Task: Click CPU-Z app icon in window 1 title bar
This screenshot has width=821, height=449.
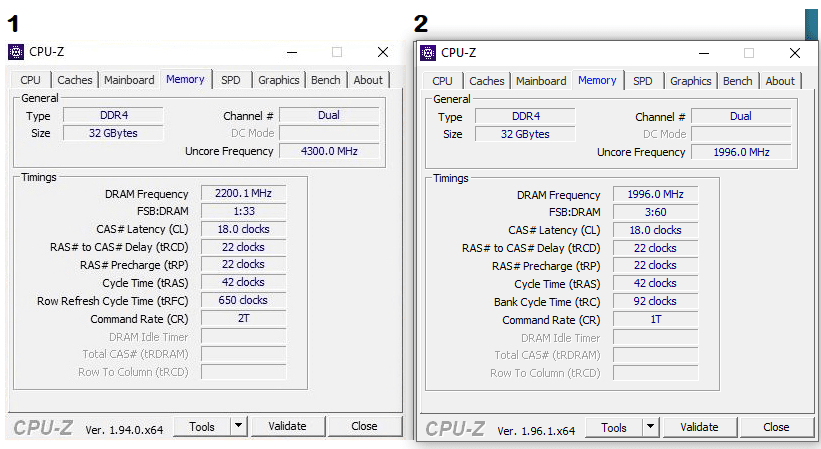Action: click(x=16, y=52)
